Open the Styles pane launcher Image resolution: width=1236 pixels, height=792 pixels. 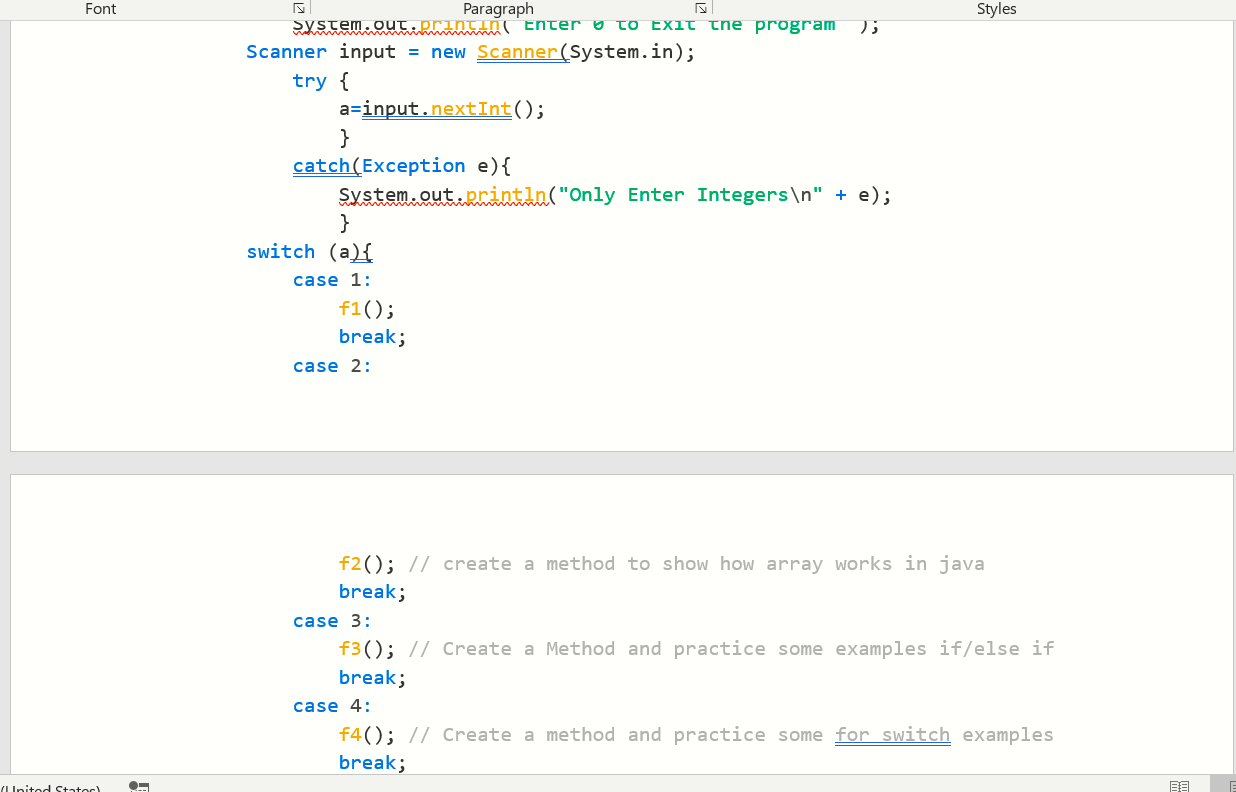tap(1232, 7)
